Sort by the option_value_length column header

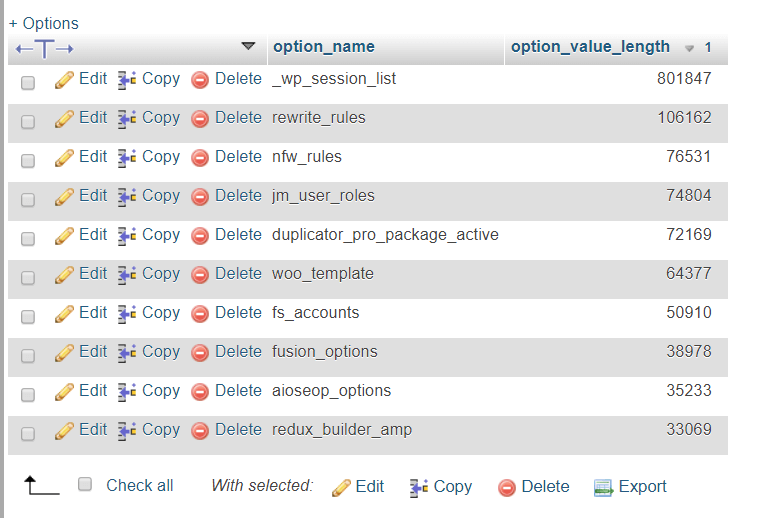(590, 46)
